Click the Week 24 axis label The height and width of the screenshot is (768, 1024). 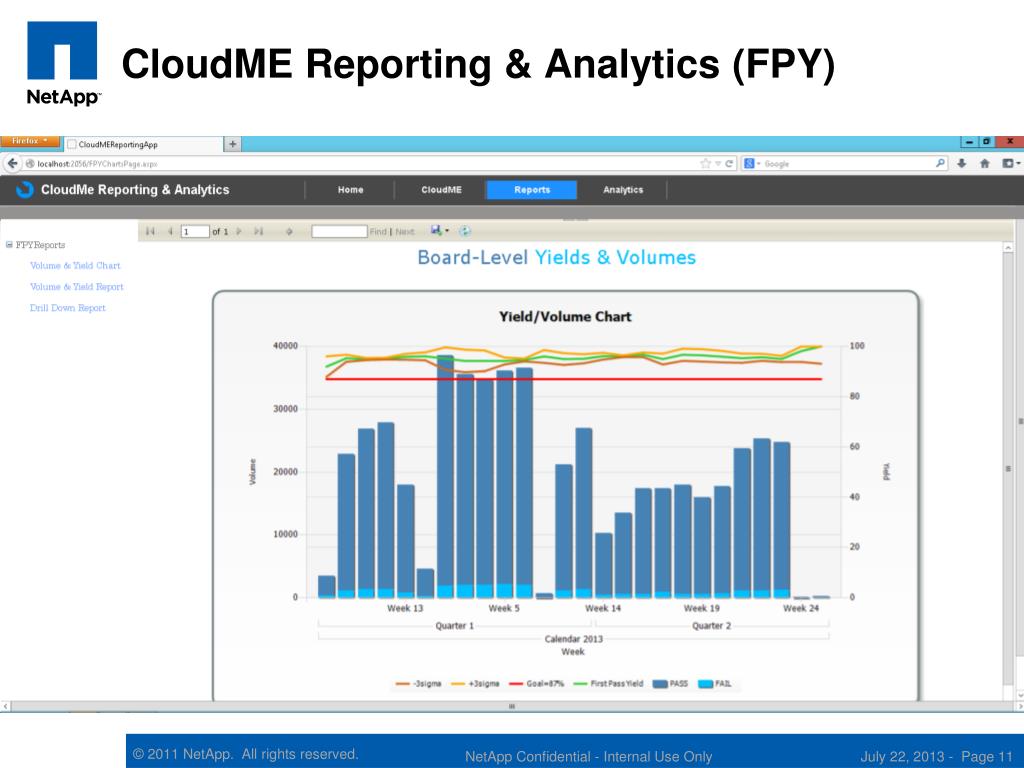click(801, 608)
